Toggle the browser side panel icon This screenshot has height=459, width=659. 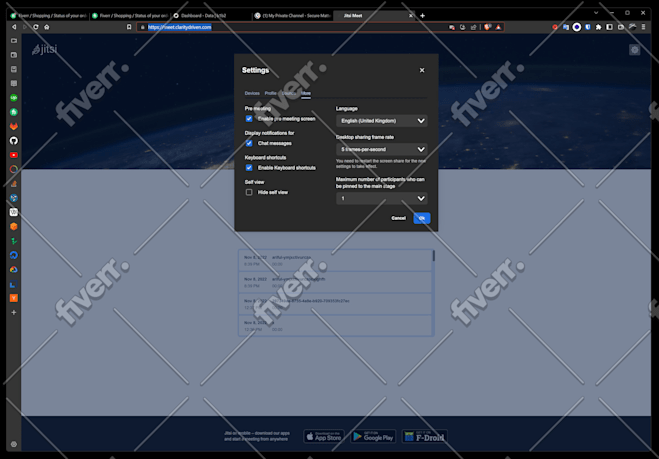tap(609, 27)
